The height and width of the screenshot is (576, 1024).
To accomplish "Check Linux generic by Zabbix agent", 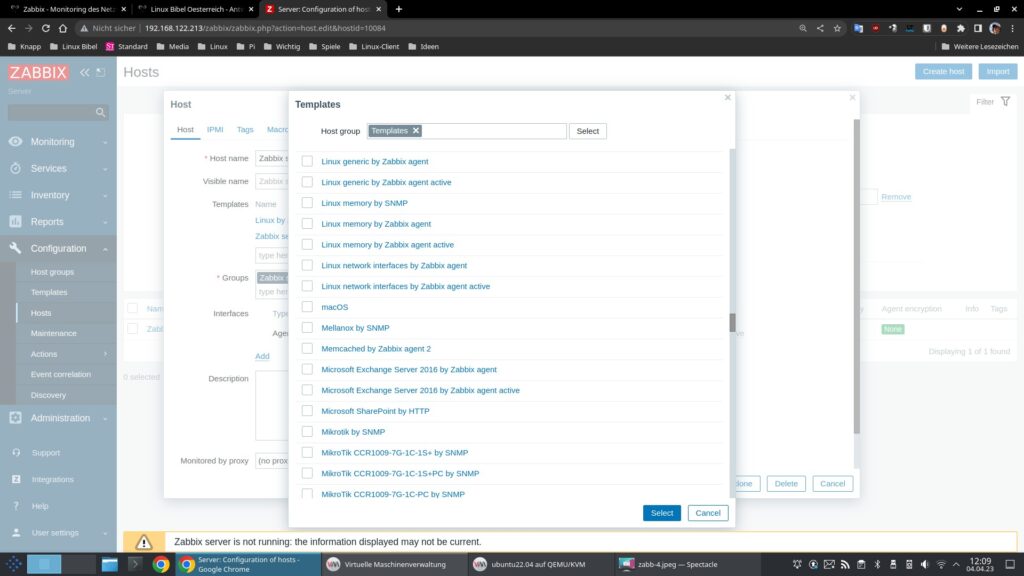I will [307, 161].
